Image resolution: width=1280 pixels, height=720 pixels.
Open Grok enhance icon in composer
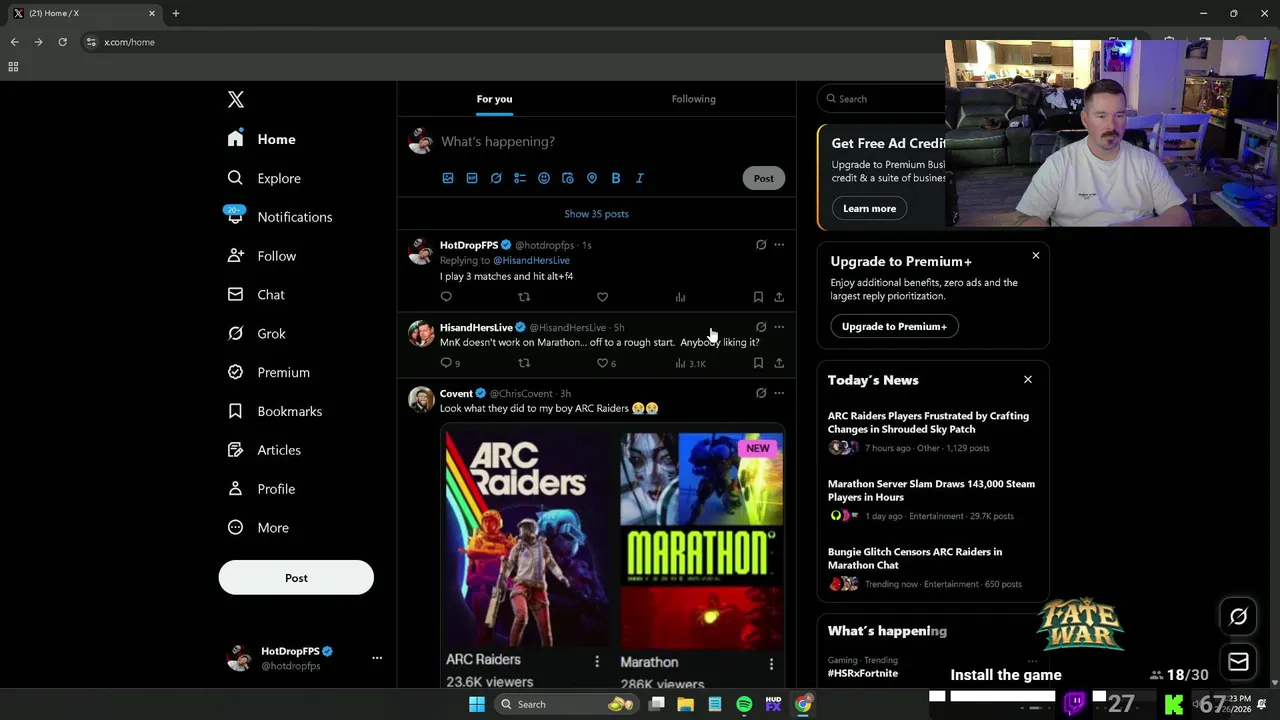click(x=496, y=178)
